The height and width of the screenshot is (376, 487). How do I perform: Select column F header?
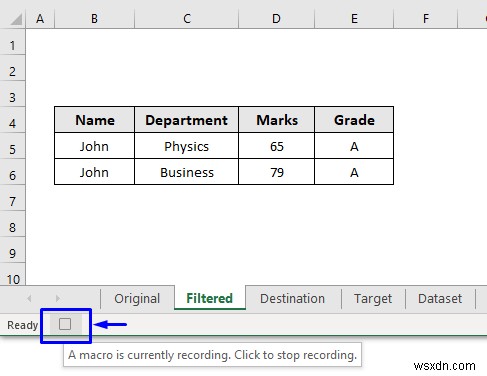point(426,19)
